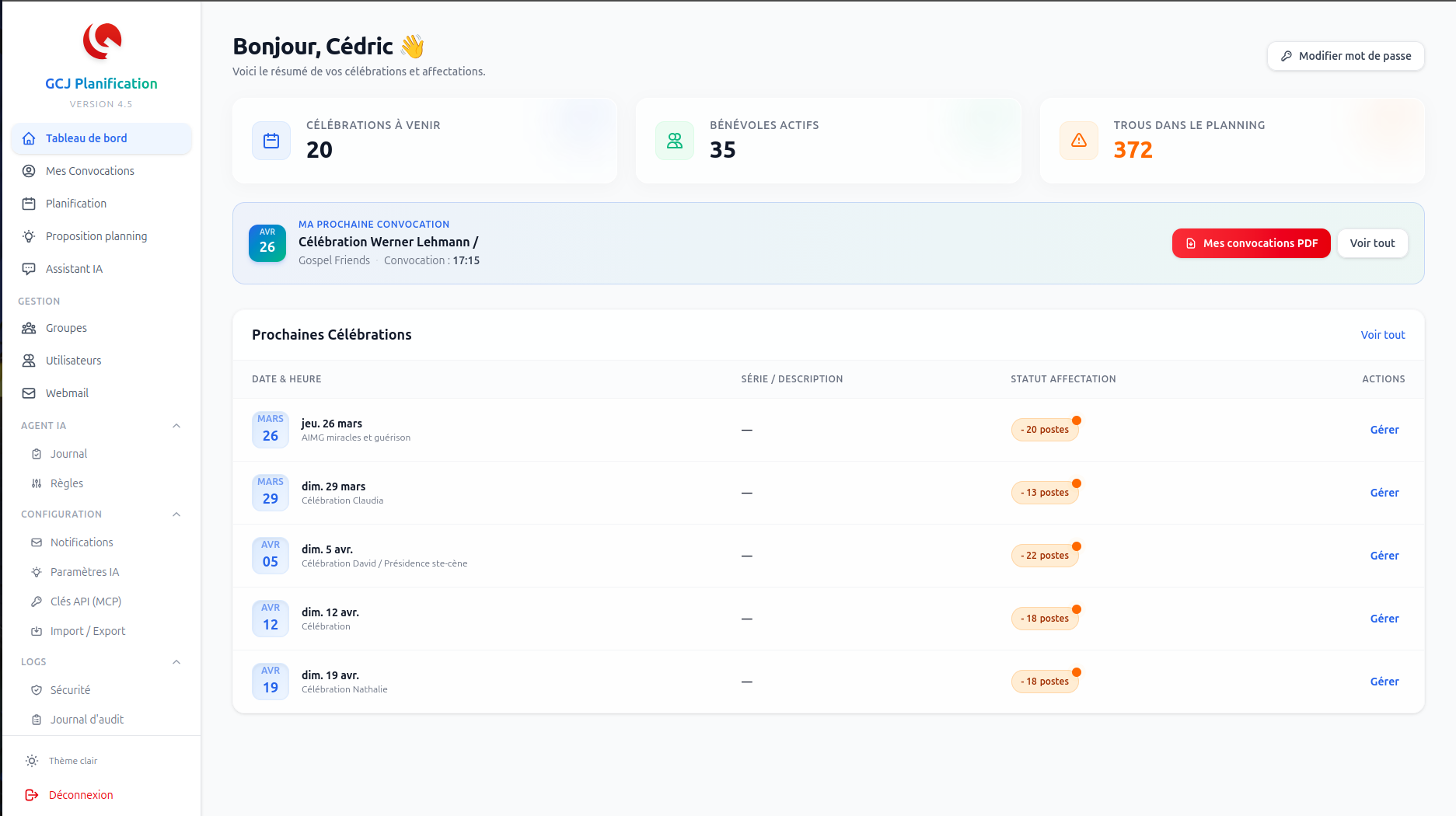
Task: Click the green volunteers icon
Action: coord(675,141)
